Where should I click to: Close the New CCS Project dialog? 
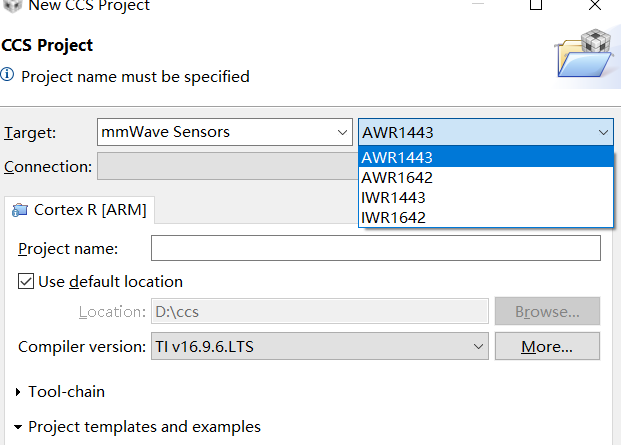(x=597, y=5)
